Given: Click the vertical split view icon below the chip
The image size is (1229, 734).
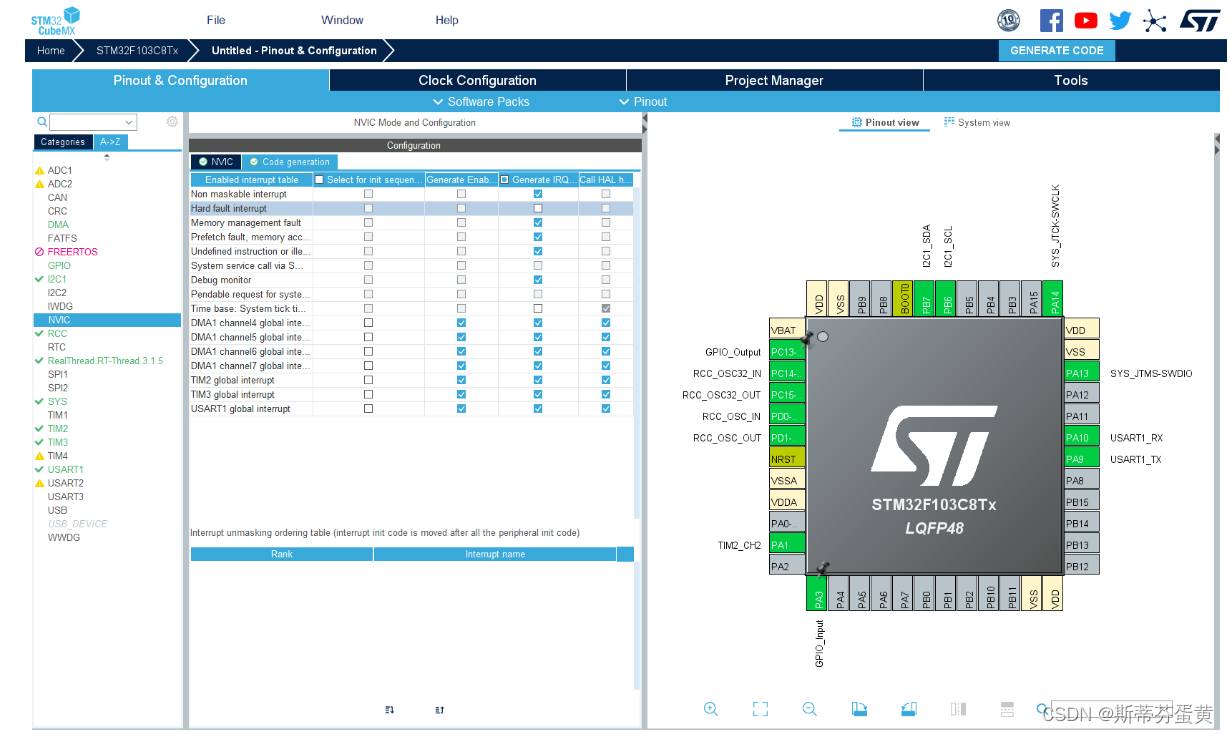Looking at the screenshot, I should pos(958,709).
